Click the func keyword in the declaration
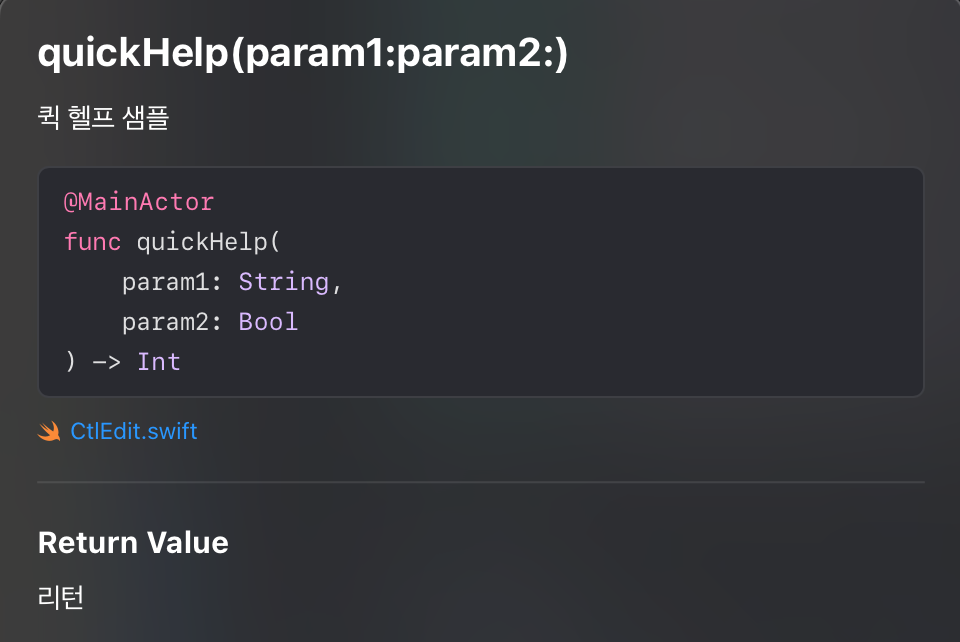 (x=92, y=242)
